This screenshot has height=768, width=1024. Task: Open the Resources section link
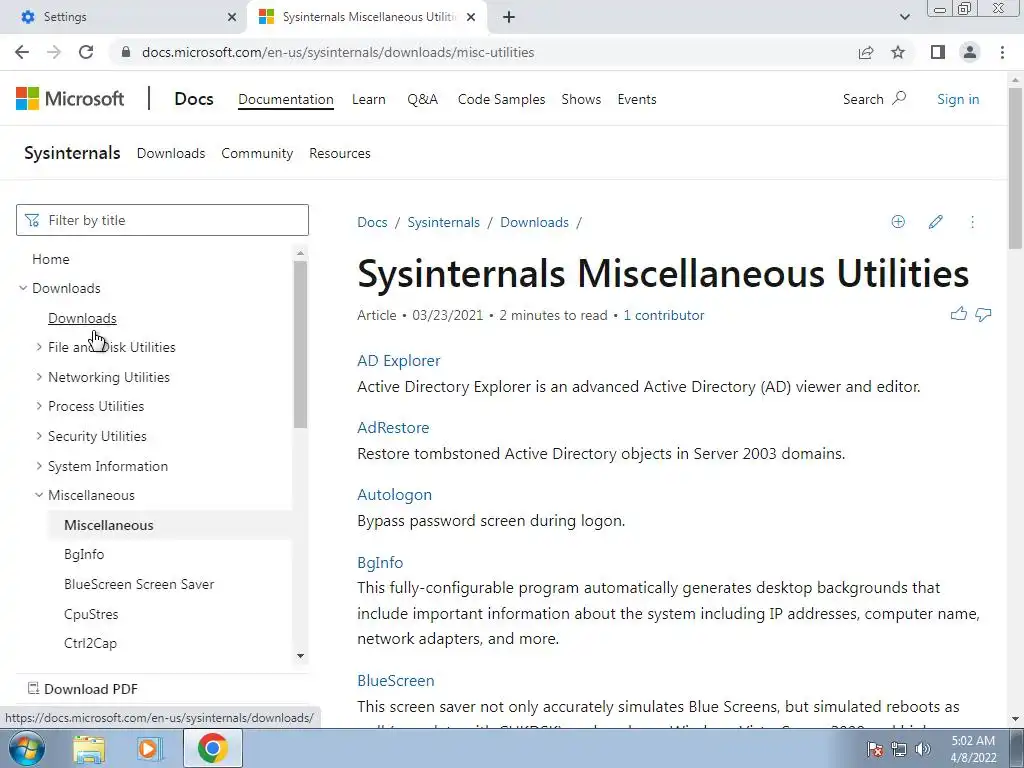coord(340,153)
